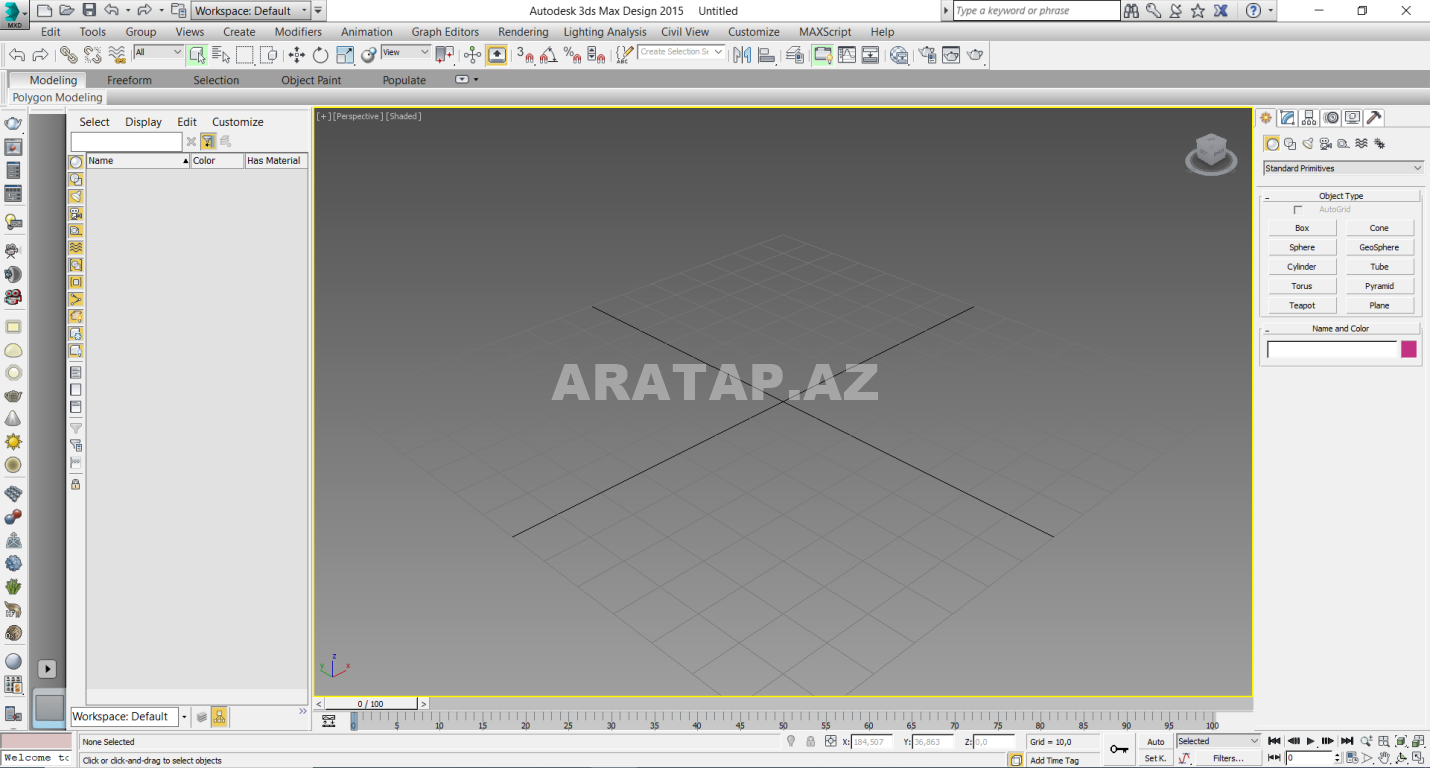The height and width of the screenshot is (768, 1430).
Task: Click the Play Animation button
Action: [1310, 741]
